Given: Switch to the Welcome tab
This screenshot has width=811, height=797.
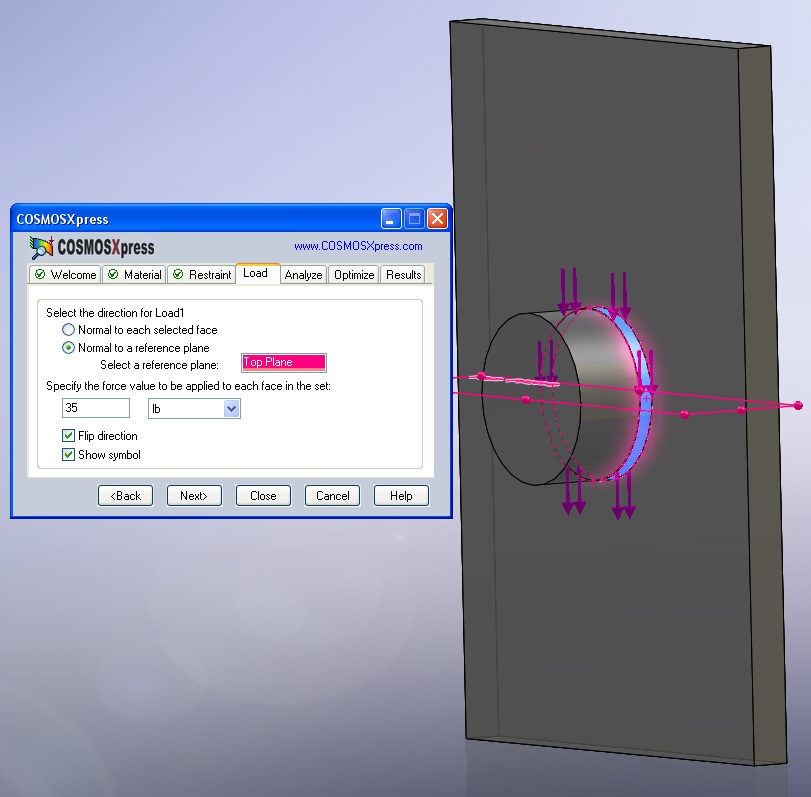Looking at the screenshot, I should (x=66, y=275).
